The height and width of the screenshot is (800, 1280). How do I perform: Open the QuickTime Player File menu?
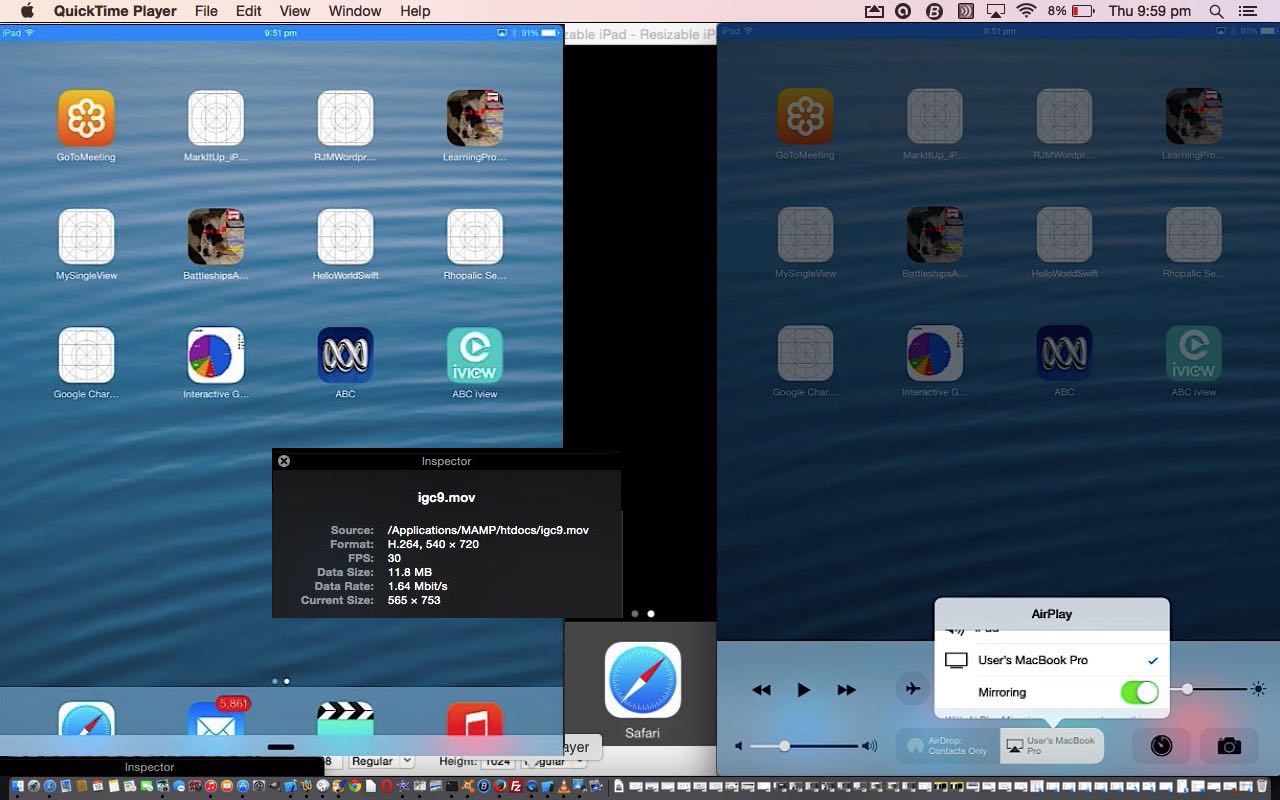[x=205, y=11]
